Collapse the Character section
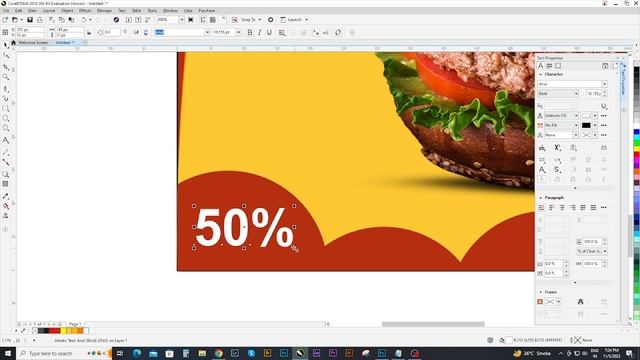 pos(541,74)
